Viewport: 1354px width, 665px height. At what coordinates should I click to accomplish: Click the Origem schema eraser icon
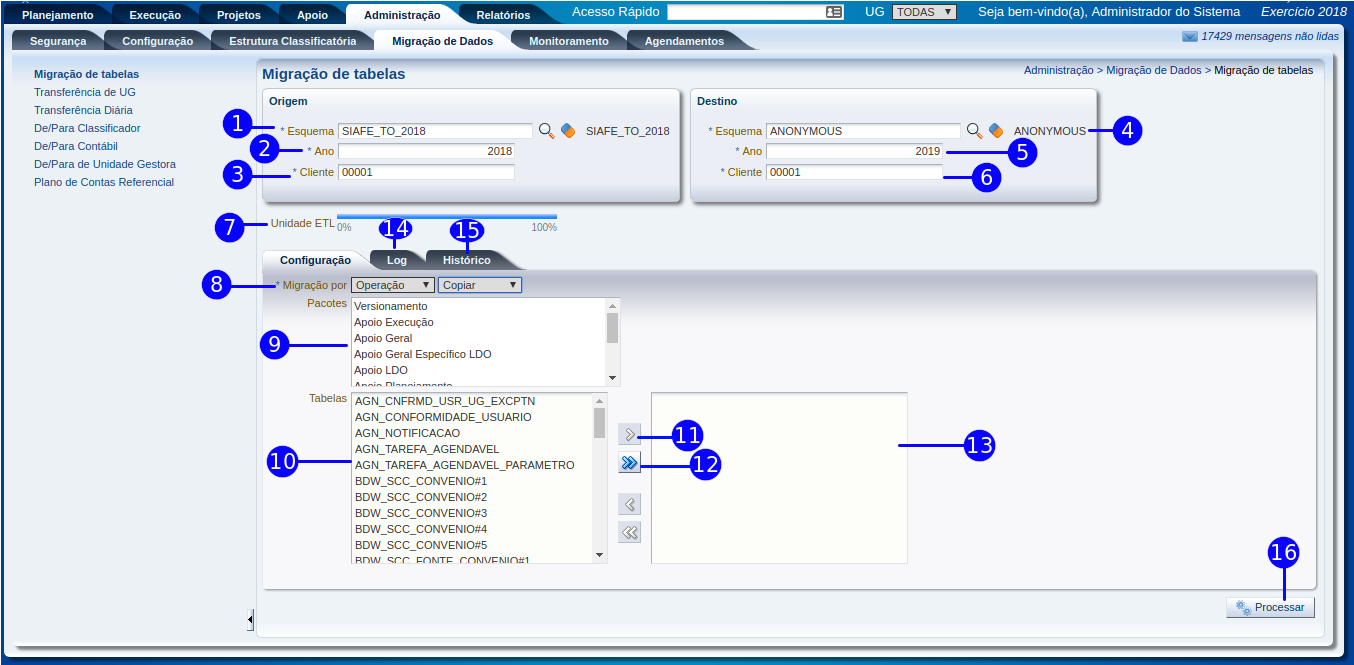point(568,131)
